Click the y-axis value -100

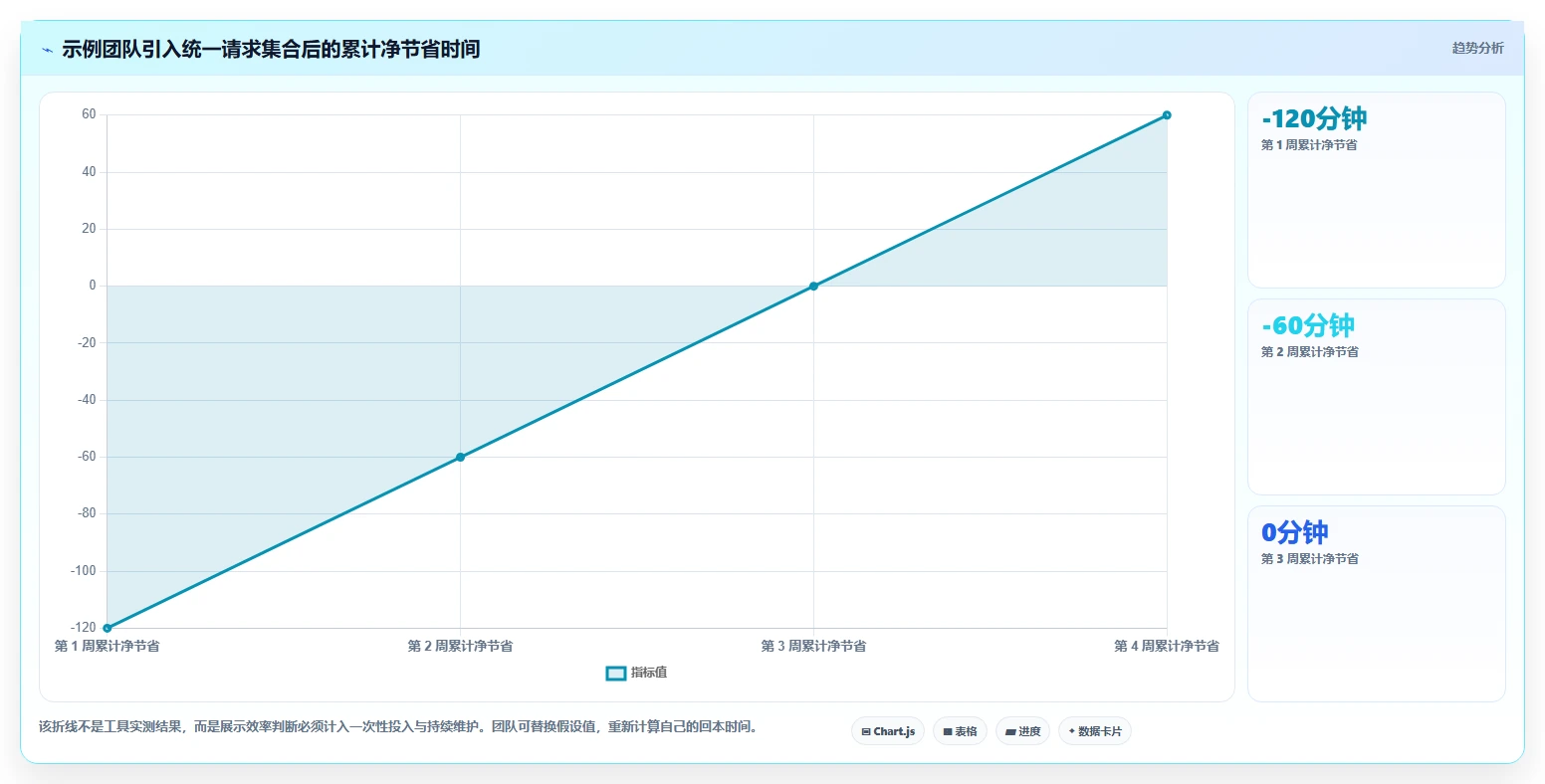tap(84, 571)
